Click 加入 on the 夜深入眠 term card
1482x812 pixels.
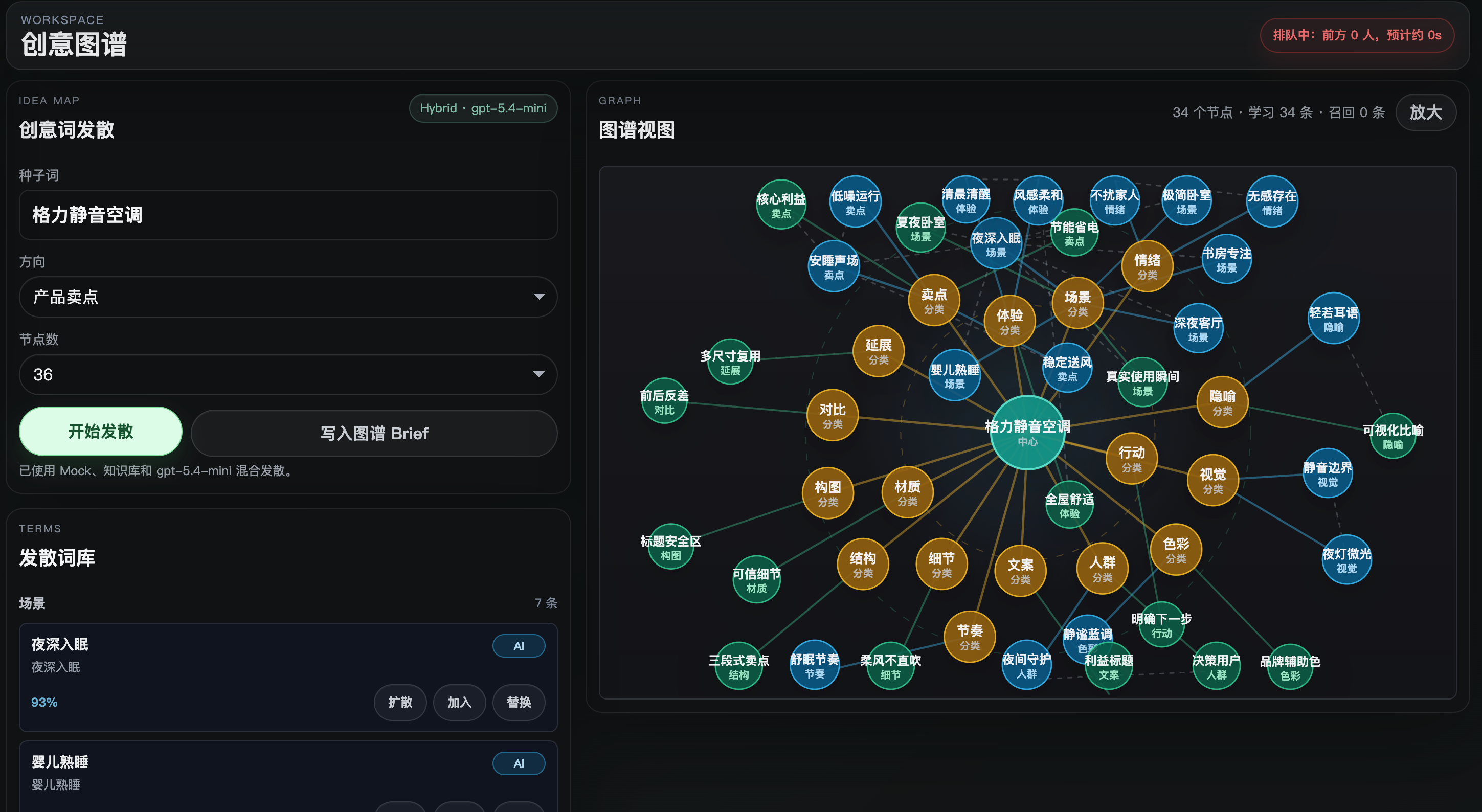459,702
